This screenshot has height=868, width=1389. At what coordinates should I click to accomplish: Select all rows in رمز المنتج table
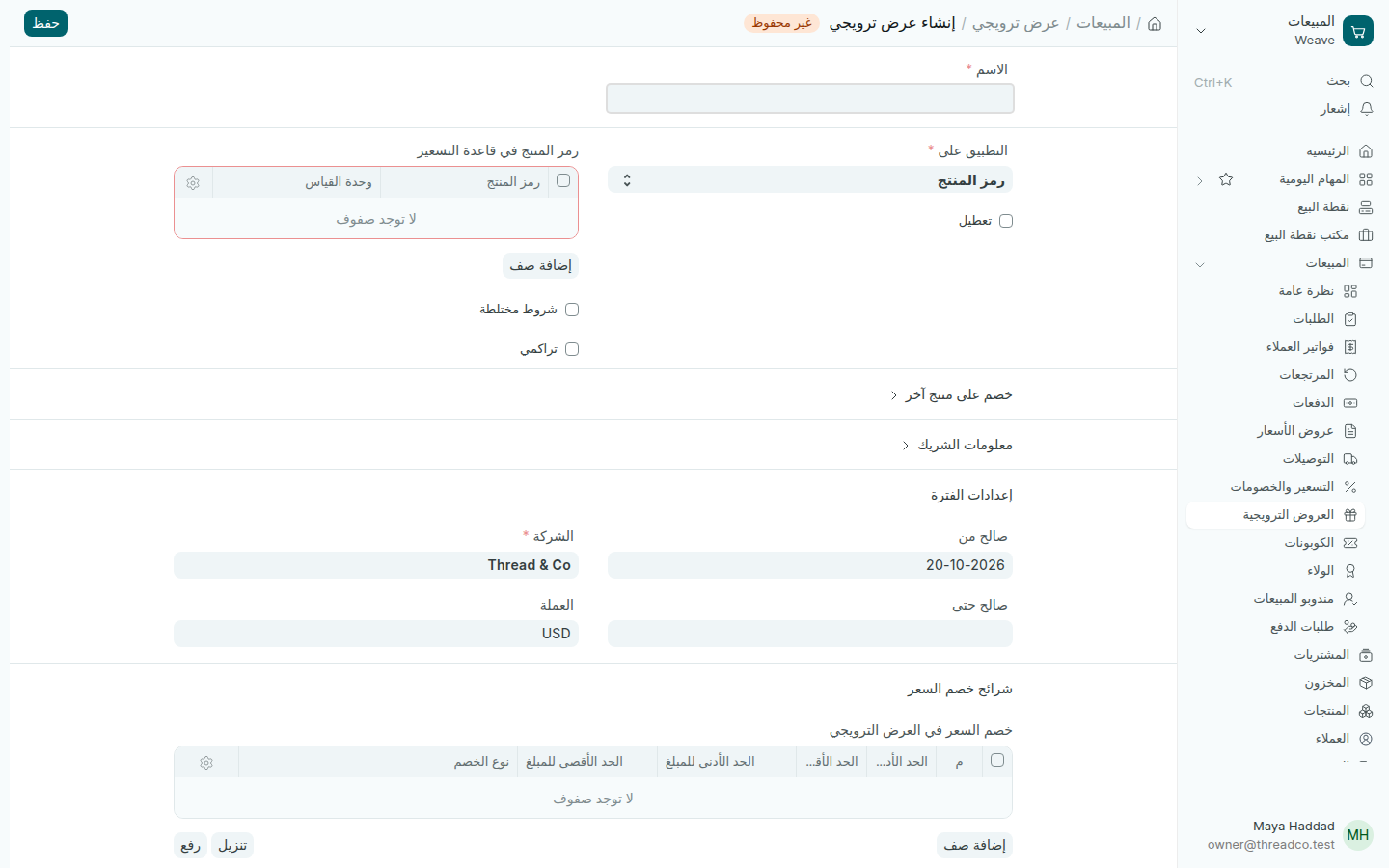pos(563,180)
